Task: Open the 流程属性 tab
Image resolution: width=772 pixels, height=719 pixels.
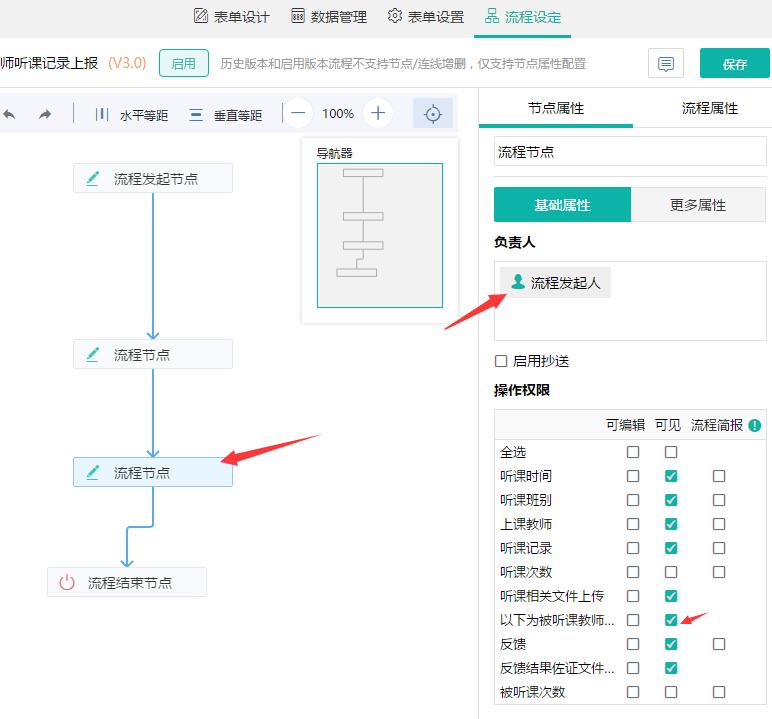Action: point(709,108)
